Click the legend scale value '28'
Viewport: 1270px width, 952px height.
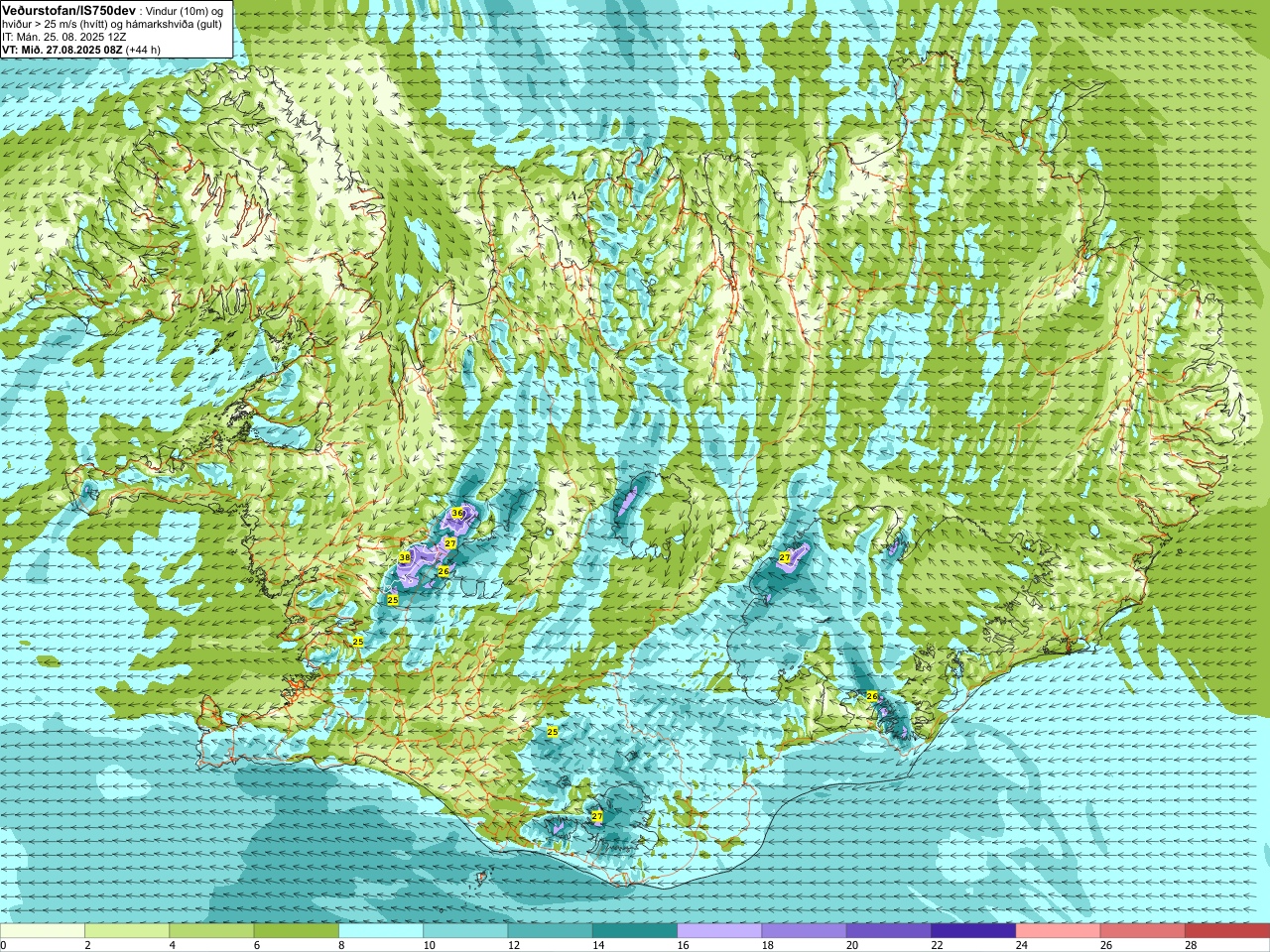(1191, 945)
